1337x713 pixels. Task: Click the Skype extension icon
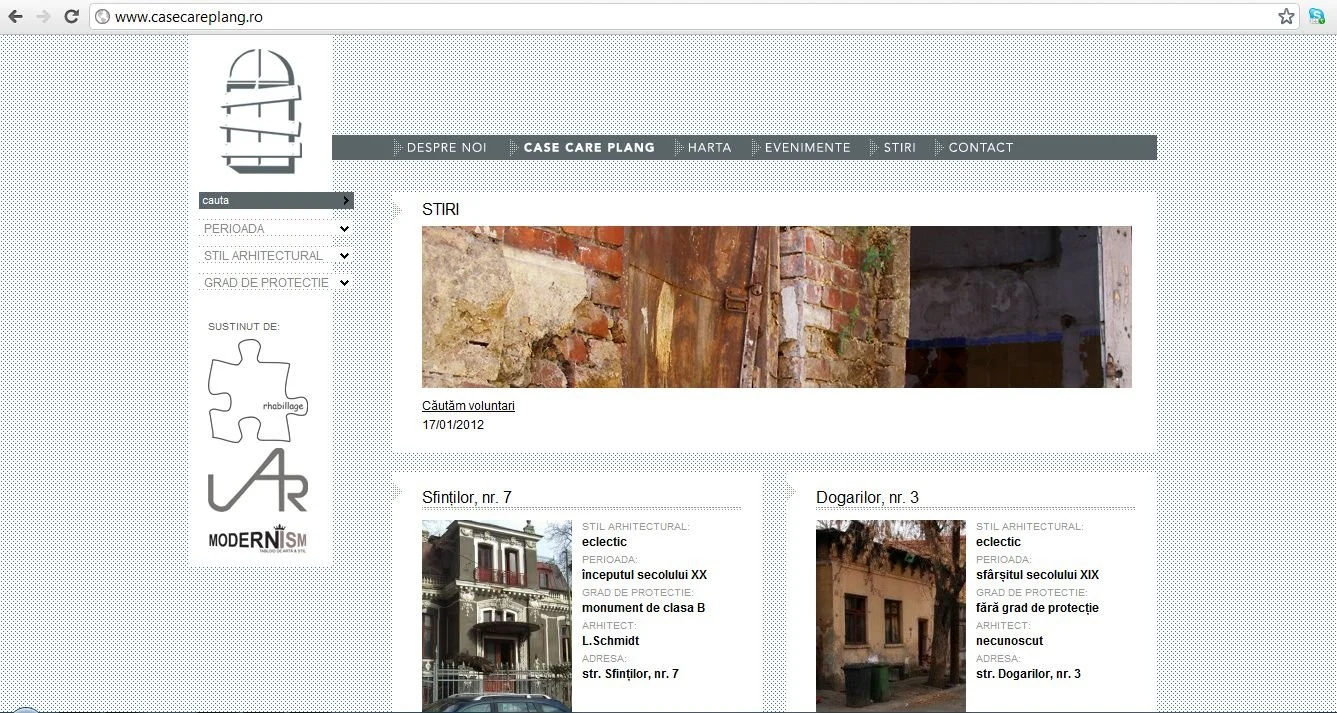(1317, 16)
